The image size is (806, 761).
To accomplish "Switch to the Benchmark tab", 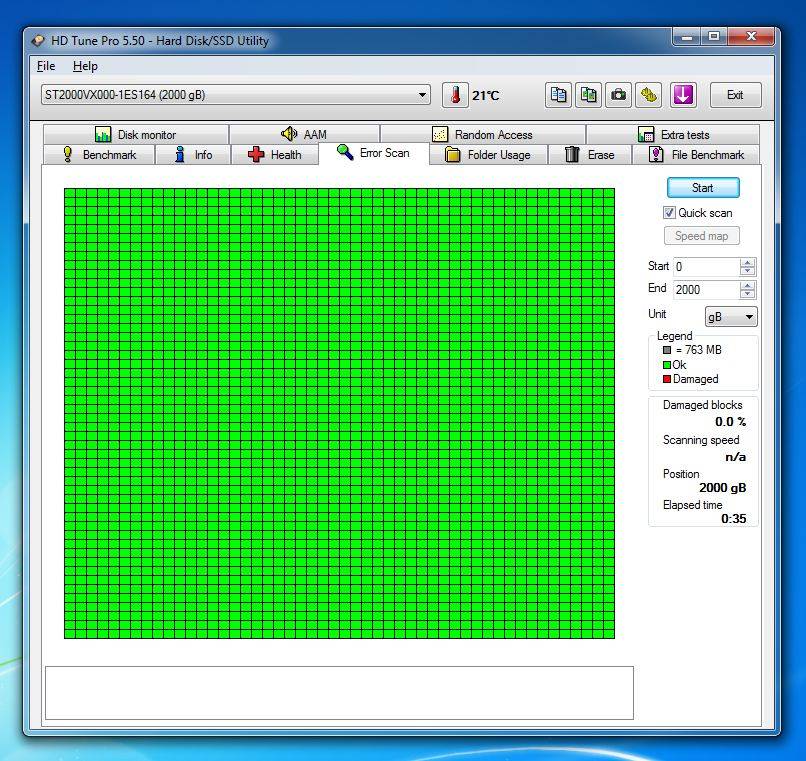I will (99, 155).
